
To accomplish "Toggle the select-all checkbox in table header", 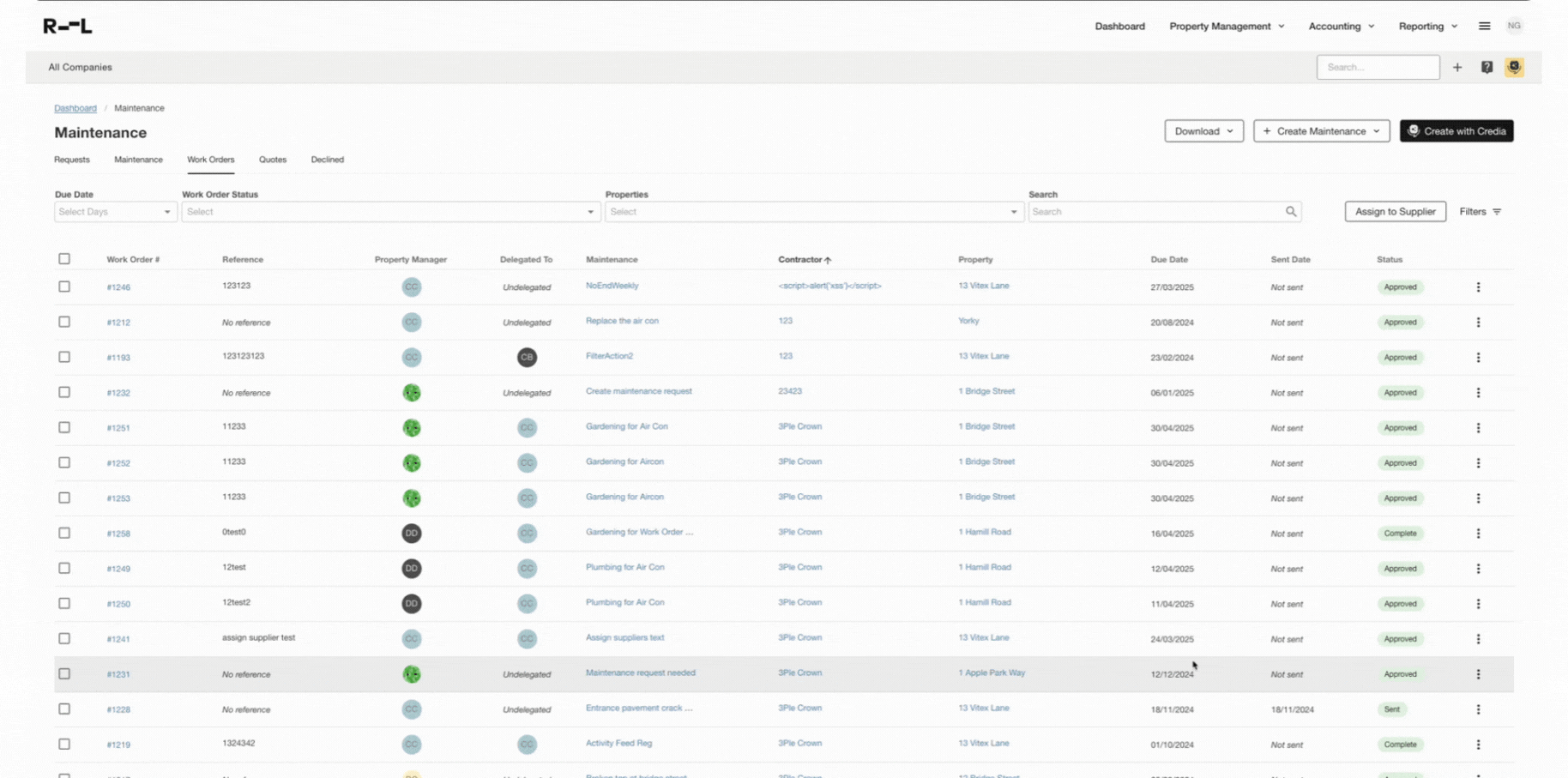I will click(x=64, y=259).
